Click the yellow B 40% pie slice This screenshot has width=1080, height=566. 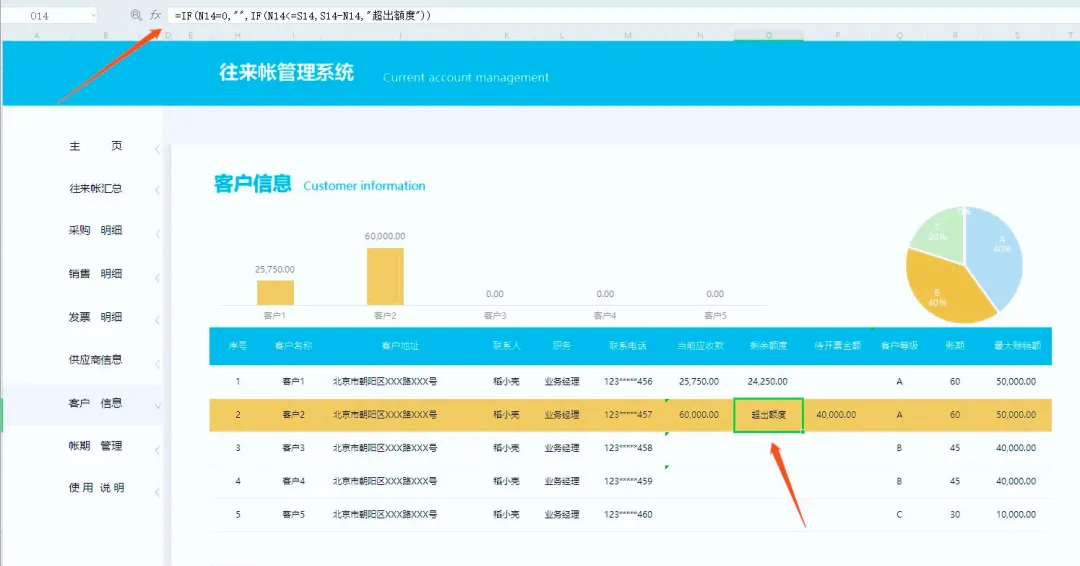(x=945, y=289)
